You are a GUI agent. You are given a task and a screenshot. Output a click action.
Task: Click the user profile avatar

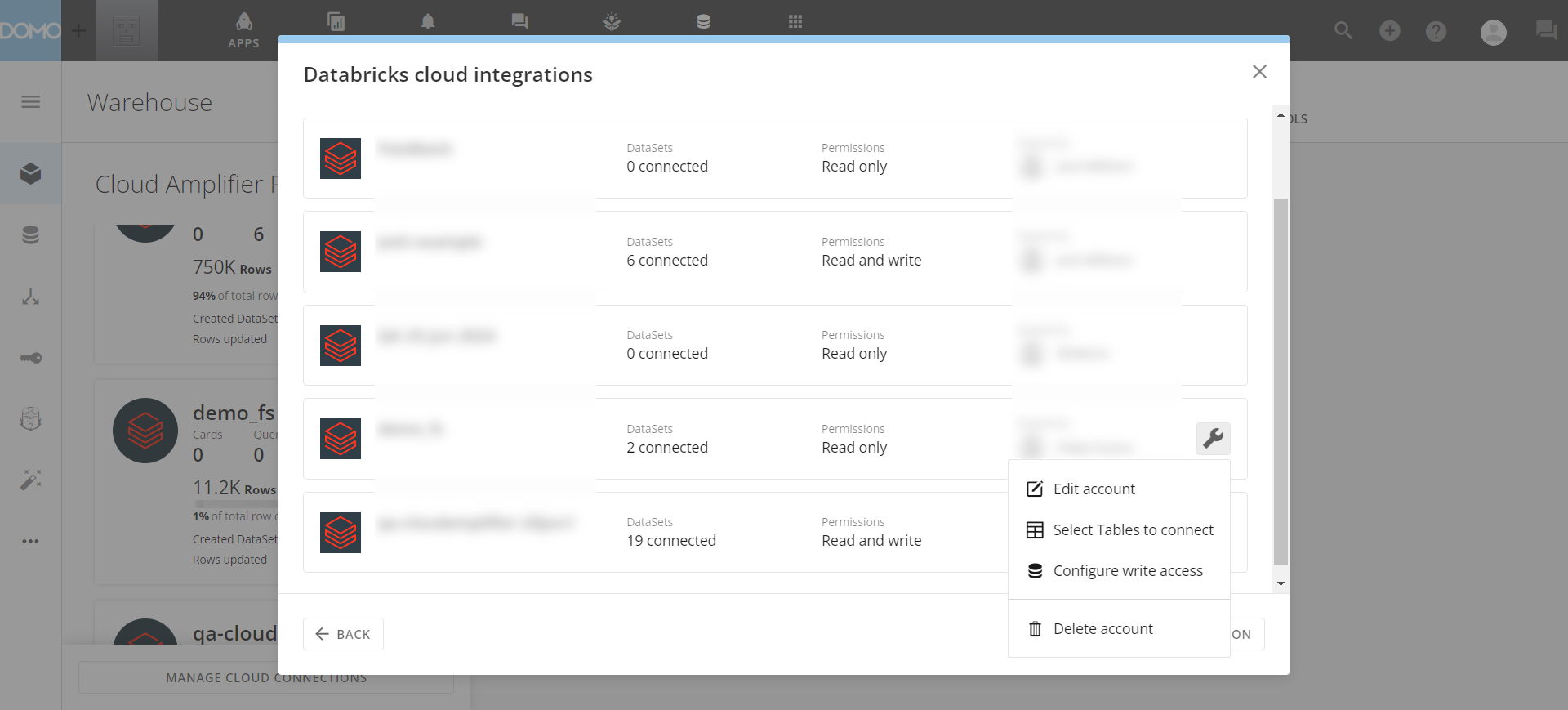click(x=1493, y=32)
